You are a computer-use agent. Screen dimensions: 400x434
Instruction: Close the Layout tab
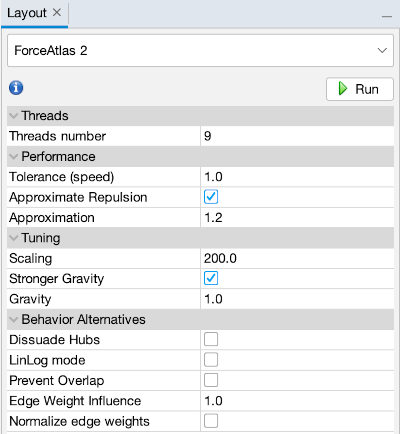click(57, 13)
